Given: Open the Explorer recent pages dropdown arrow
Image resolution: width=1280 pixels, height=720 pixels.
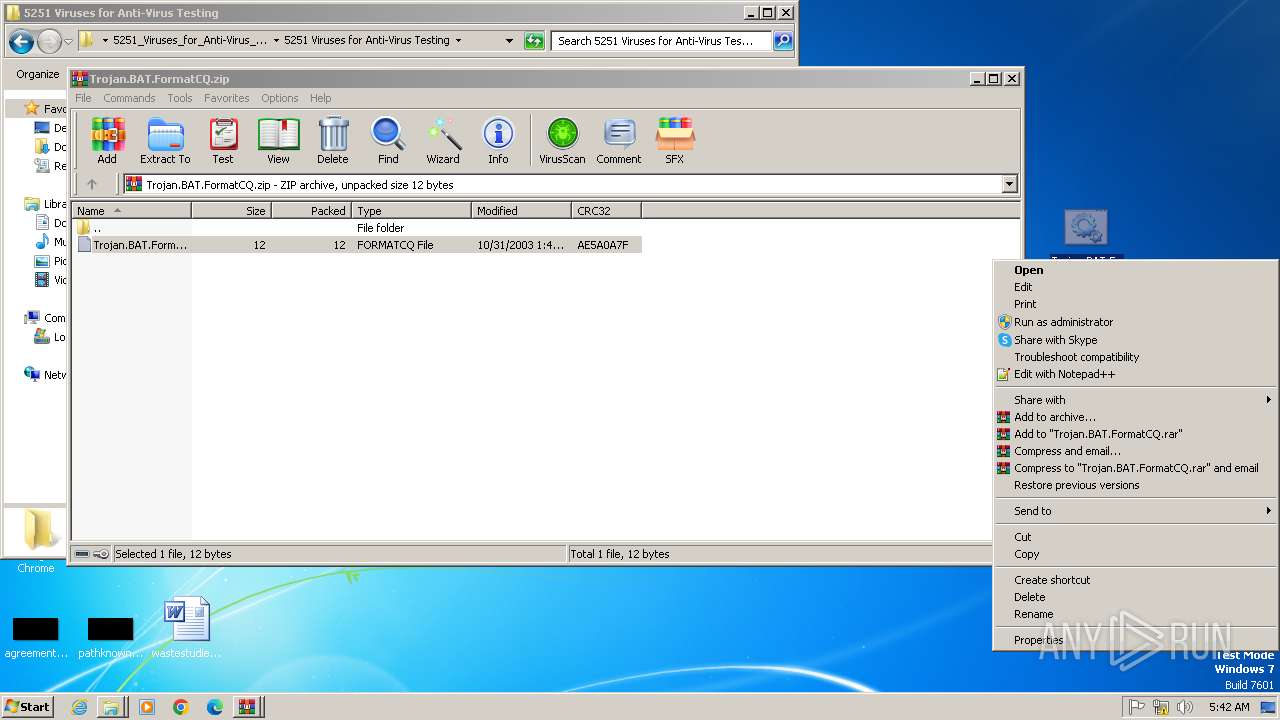Looking at the screenshot, I should (x=68, y=41).
